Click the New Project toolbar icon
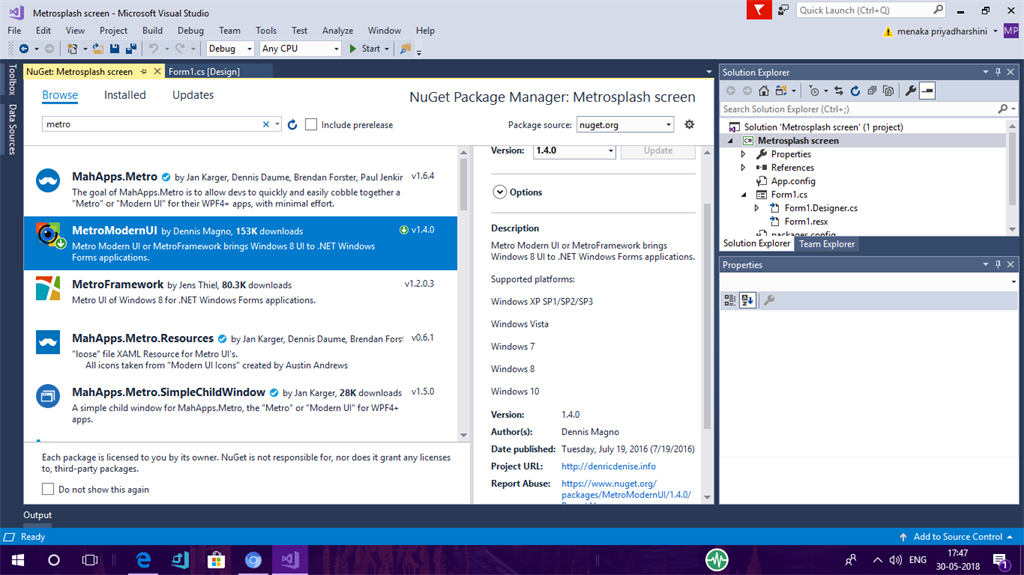 coord(72,48)
